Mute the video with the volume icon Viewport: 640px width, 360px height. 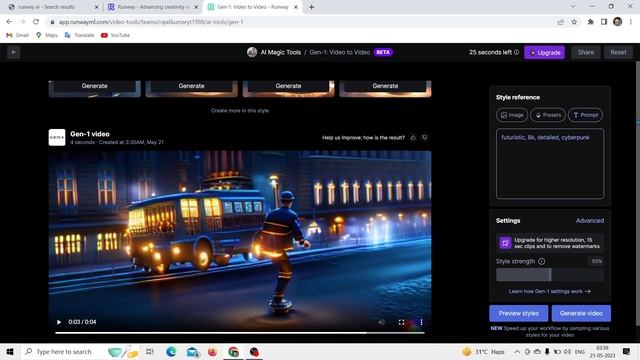click(x=381, y=322)
